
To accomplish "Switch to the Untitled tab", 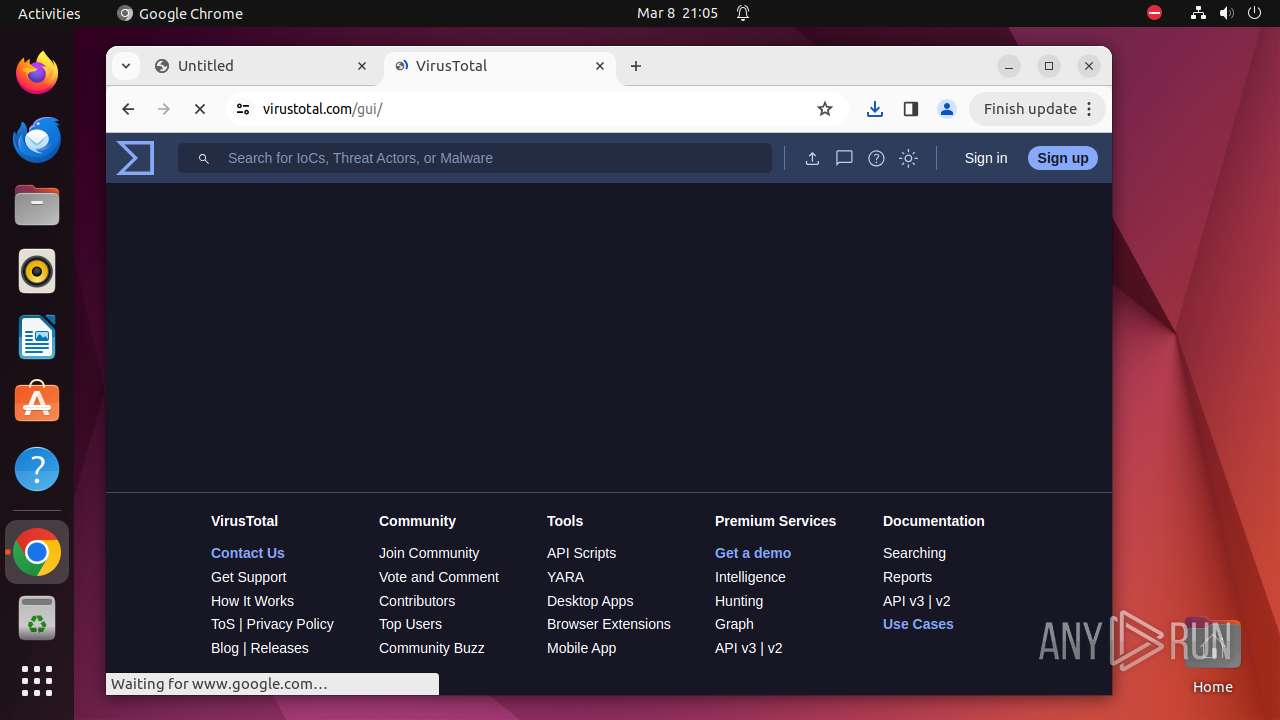I will click(260, 66).
